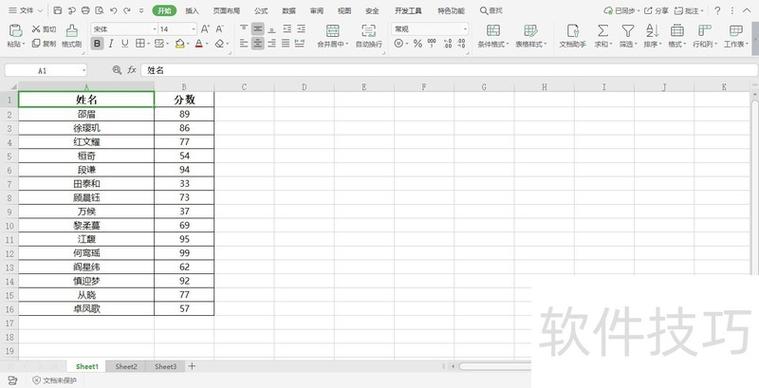Image resolution: width=759 pixels, height=388 pixels.
Task: Toggle Bold formatting
Action: pos(97,44)
